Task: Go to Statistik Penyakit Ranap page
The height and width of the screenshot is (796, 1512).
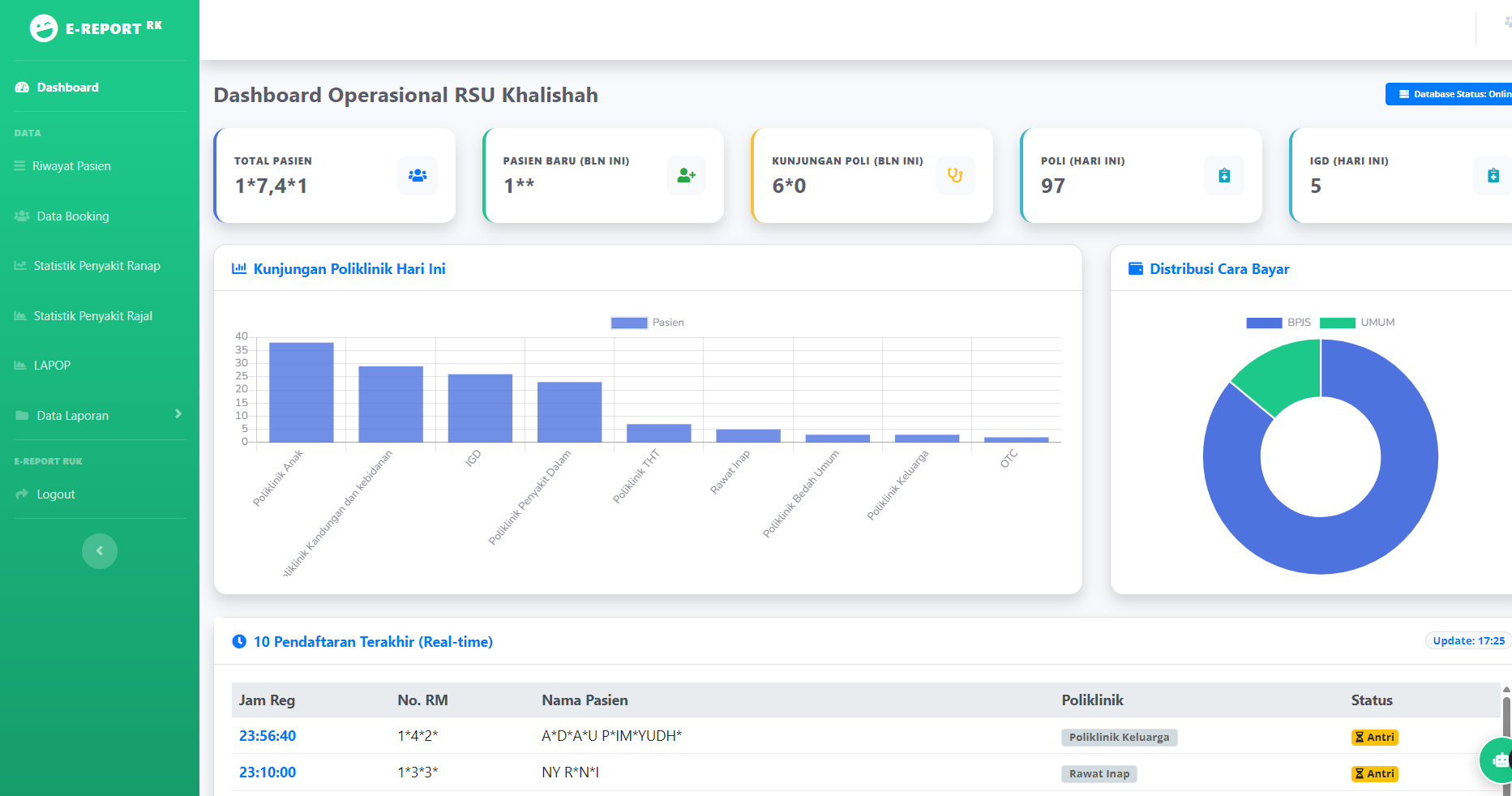Action: pos(96,266)
